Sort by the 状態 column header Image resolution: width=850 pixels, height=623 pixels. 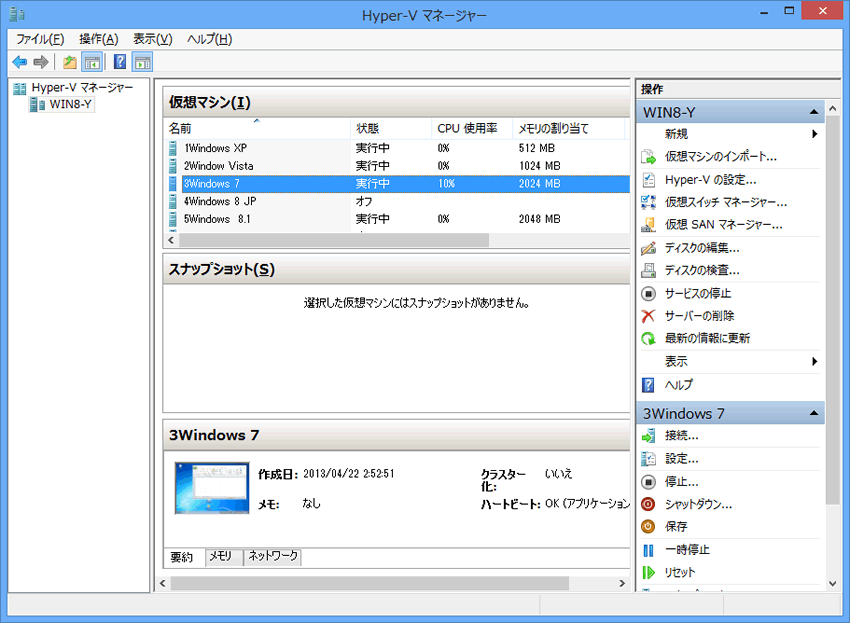pos(391,129)
